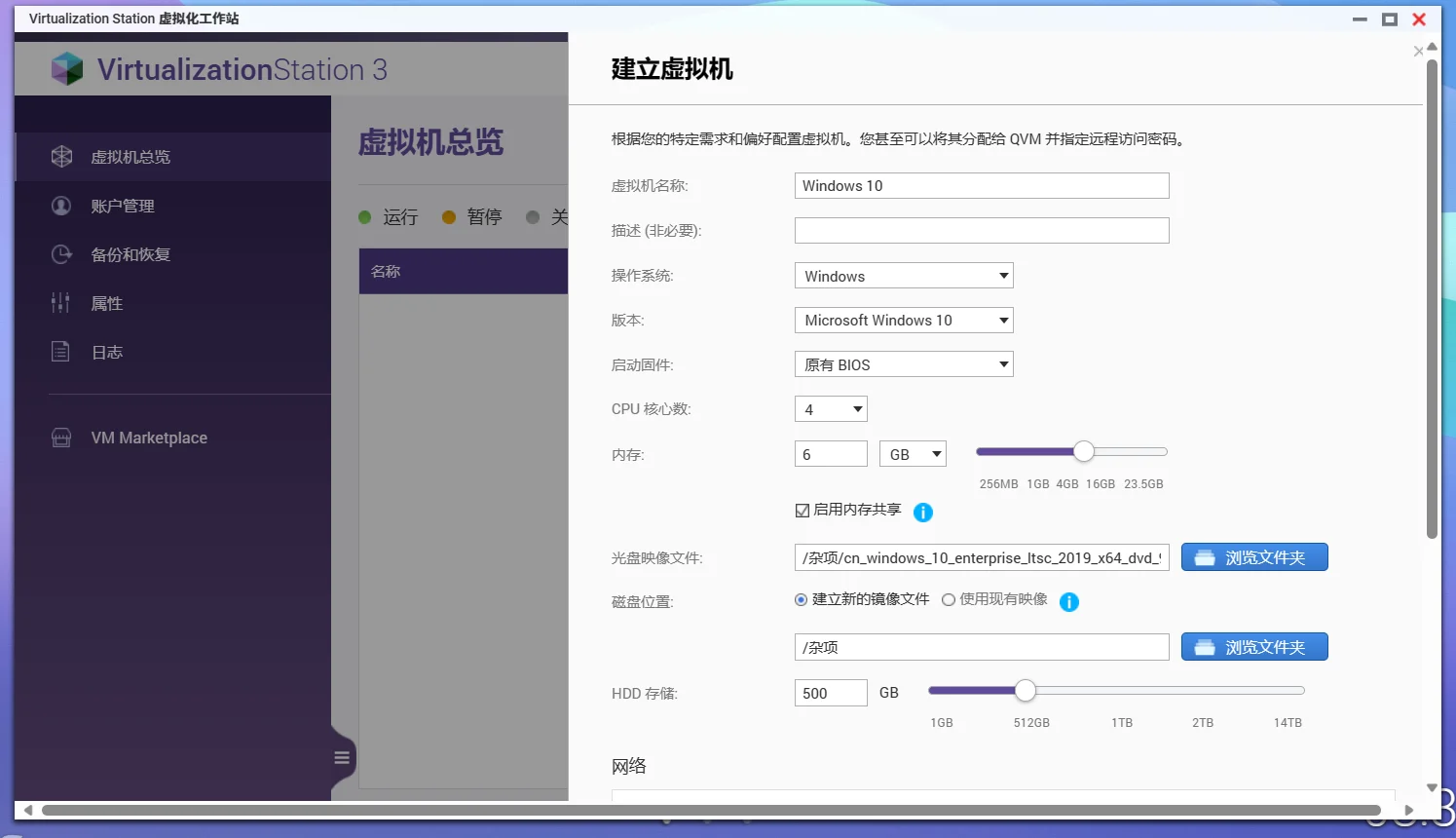This screenshot has height=838, width=1456.
Task: View the 日志 log panel
Action: (60, 352)
